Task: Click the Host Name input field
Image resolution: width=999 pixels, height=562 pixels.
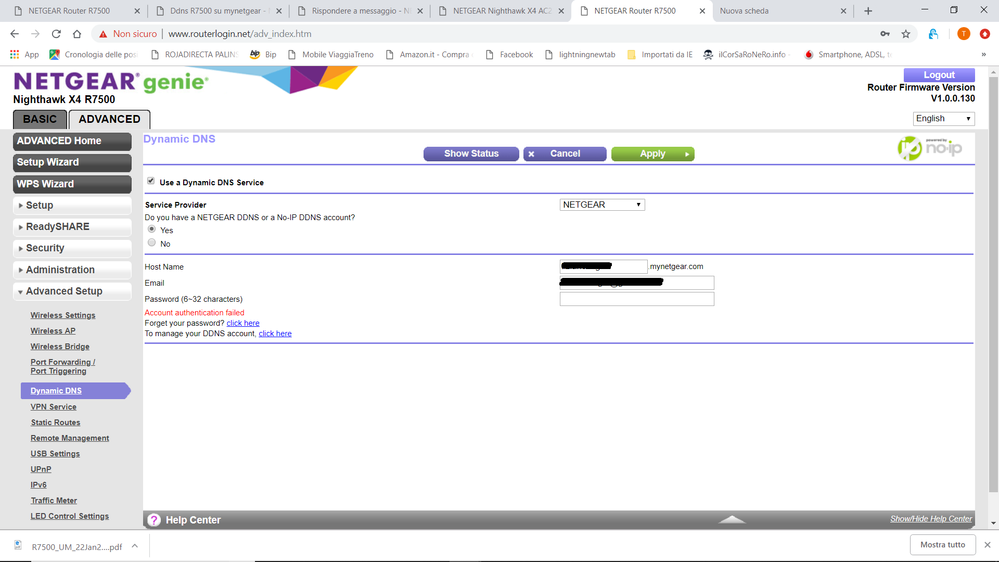Action: [x=603, y=266]
